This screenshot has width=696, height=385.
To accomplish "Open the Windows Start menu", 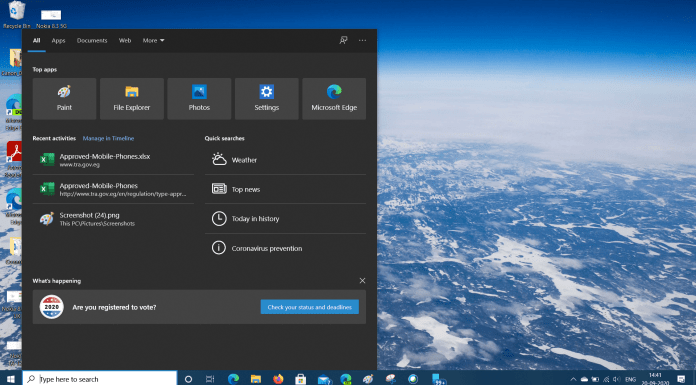I will pos(11,379).
